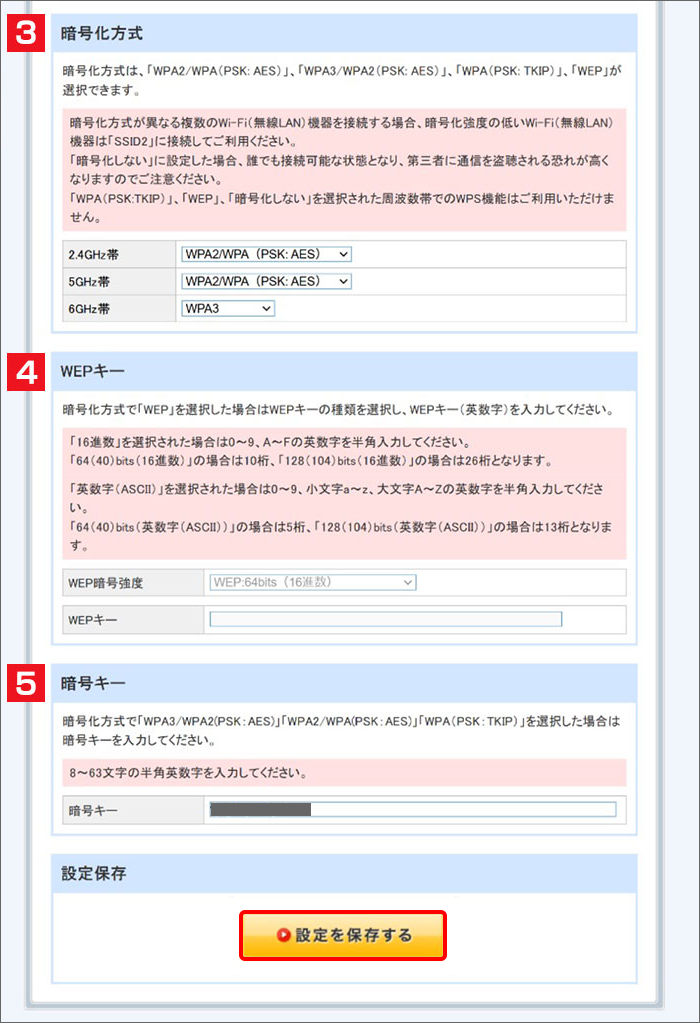Open the 5GHz帯 encryption dropdown

pos(266,281)
